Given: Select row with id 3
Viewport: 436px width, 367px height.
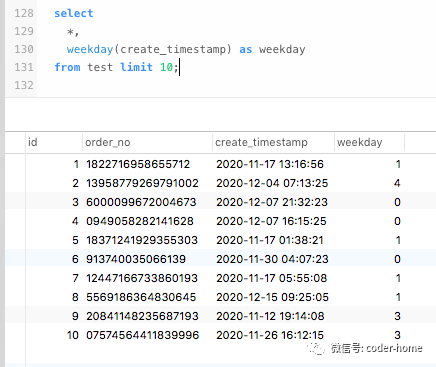Looking at the screenshot, I should click(x=220, y=202).
